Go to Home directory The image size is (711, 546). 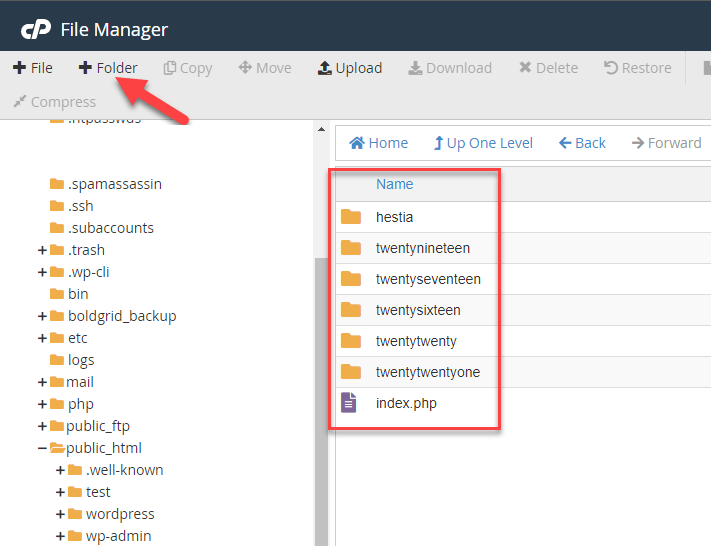pyautogui.click(x=378, y=143)
